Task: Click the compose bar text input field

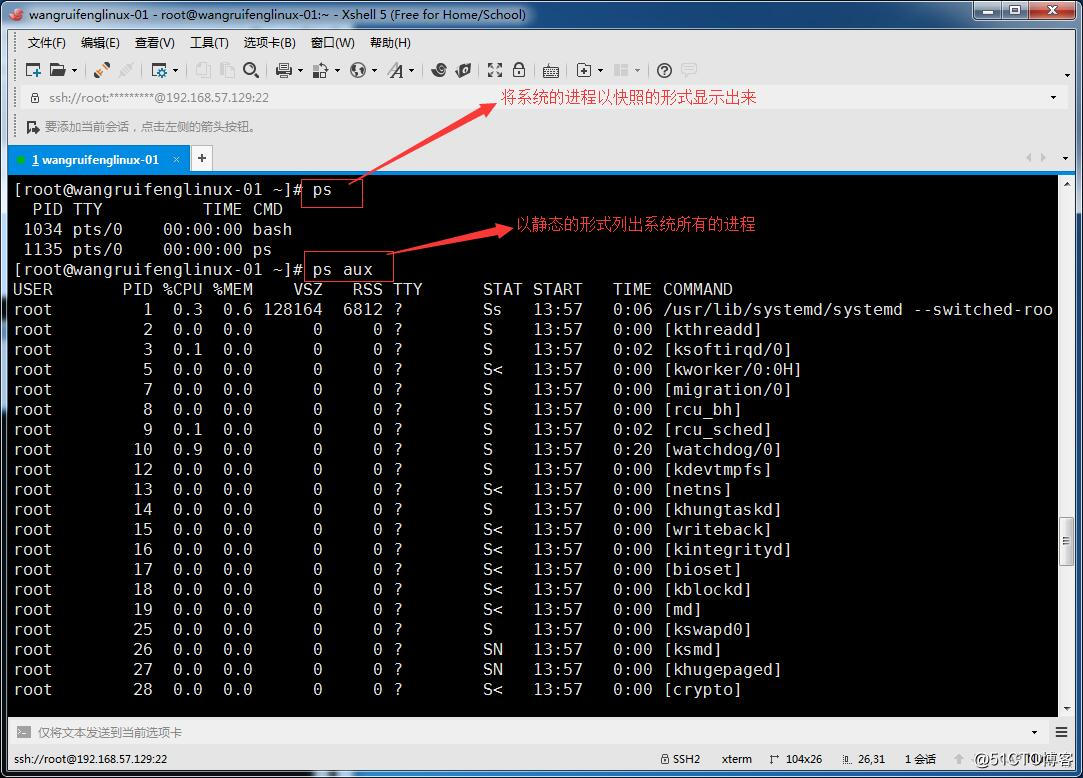Action: 528,732
